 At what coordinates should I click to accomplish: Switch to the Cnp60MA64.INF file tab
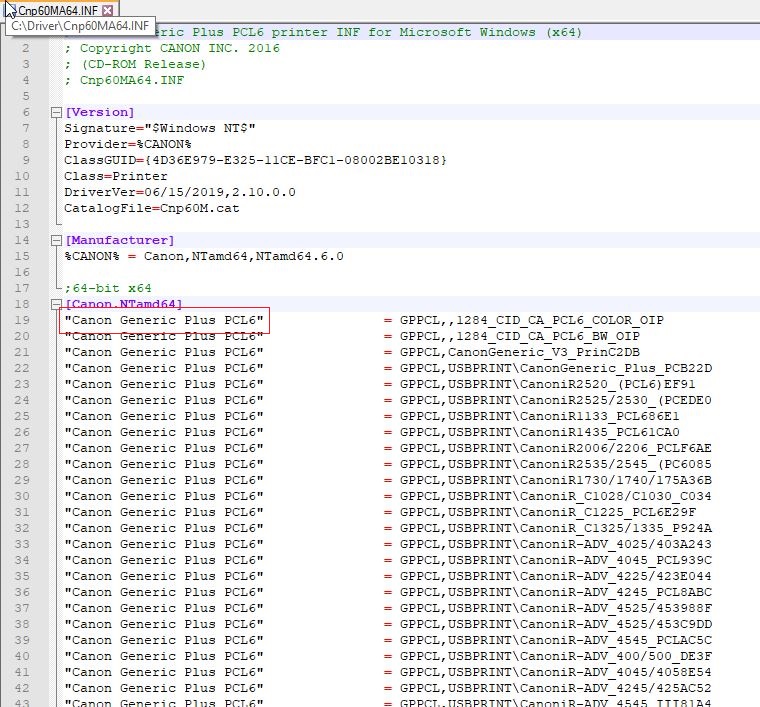tap(55, 9)
